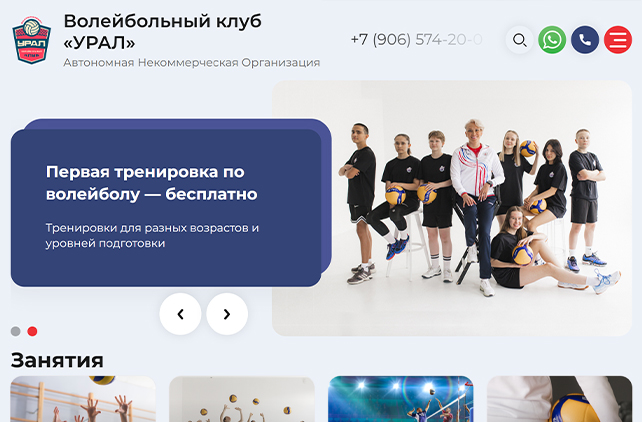Screen dimensions: 642x422
Task: Open third Занятия card with arena match
Action: (401, 399)
